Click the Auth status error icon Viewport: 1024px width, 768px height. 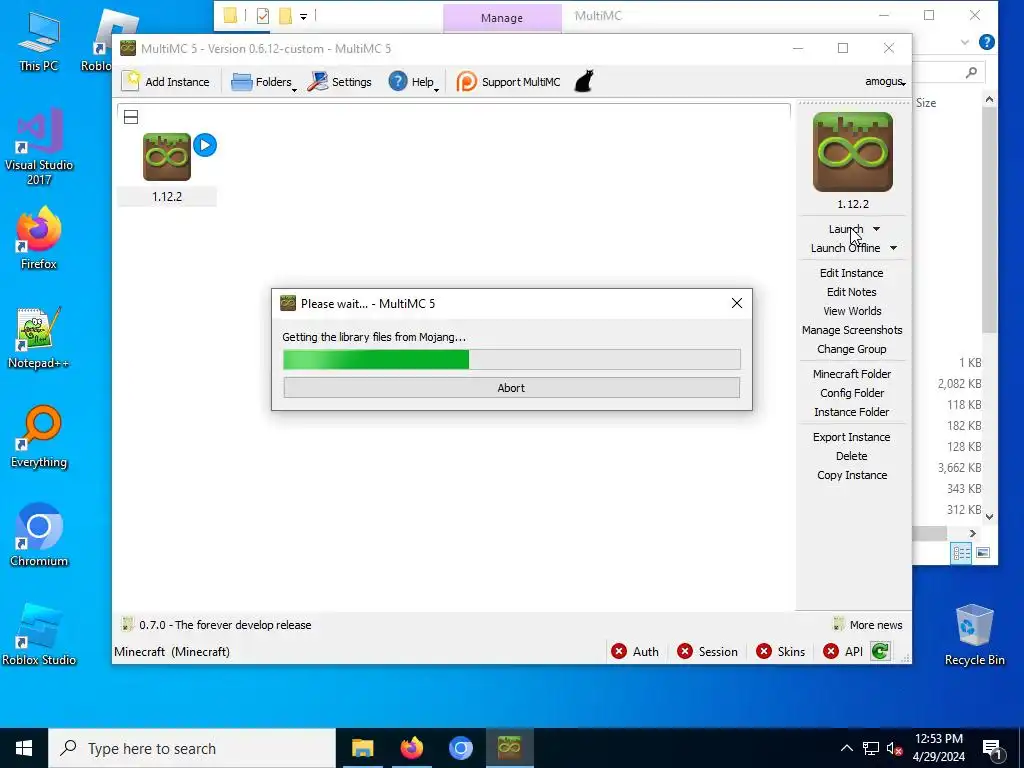pos(618,651)
